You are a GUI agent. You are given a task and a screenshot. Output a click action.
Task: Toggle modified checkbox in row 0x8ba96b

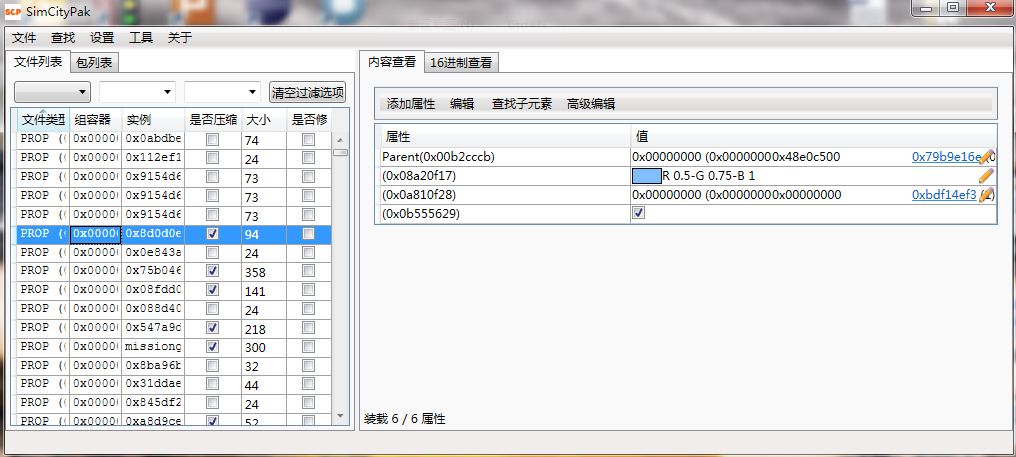pos(308,365)
